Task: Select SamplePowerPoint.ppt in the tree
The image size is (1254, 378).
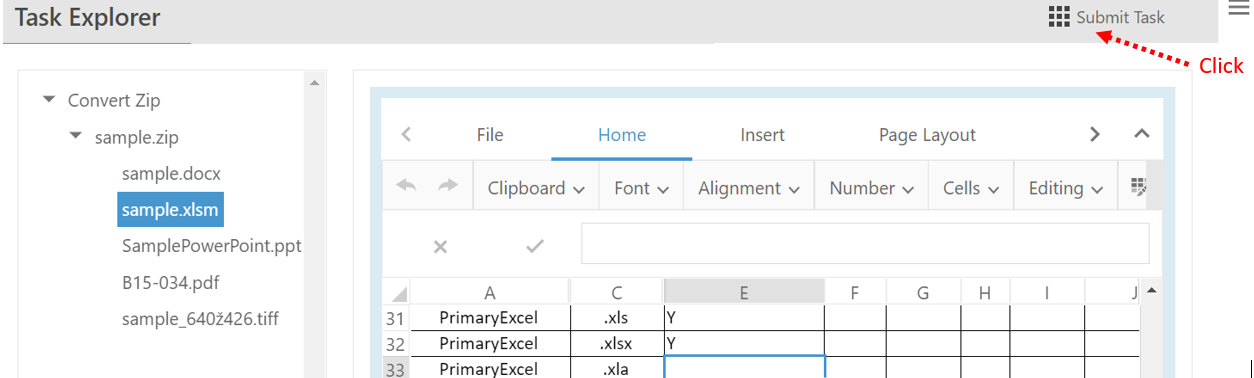Action: click(211, 245)
